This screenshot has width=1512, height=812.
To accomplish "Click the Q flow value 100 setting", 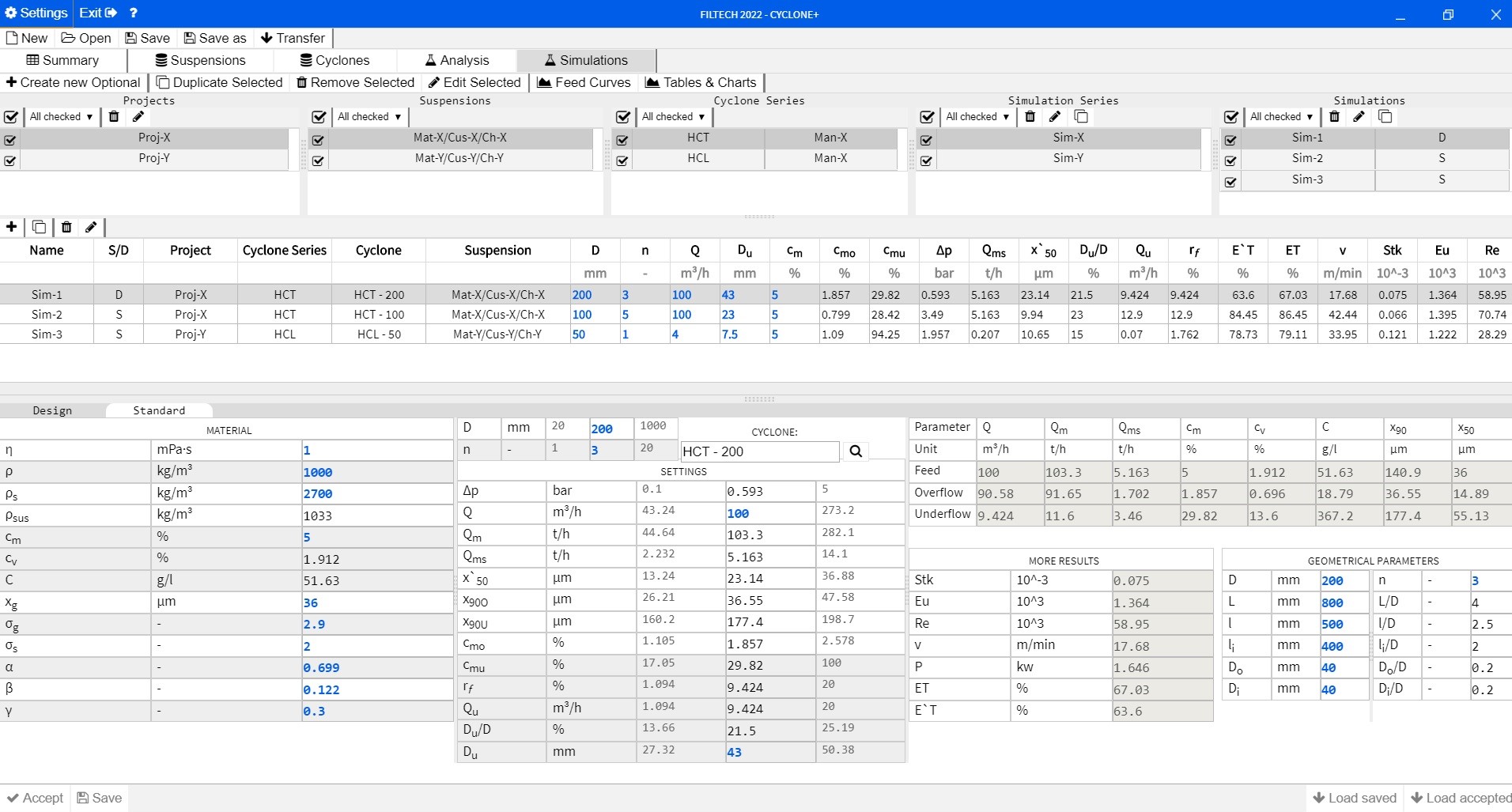I will click(770, 513).
